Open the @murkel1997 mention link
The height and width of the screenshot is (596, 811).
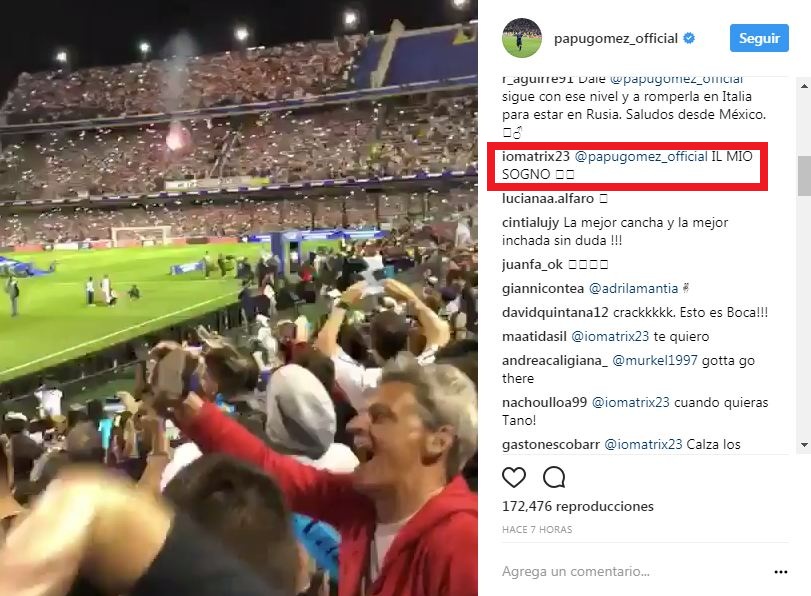coord(654,360)
